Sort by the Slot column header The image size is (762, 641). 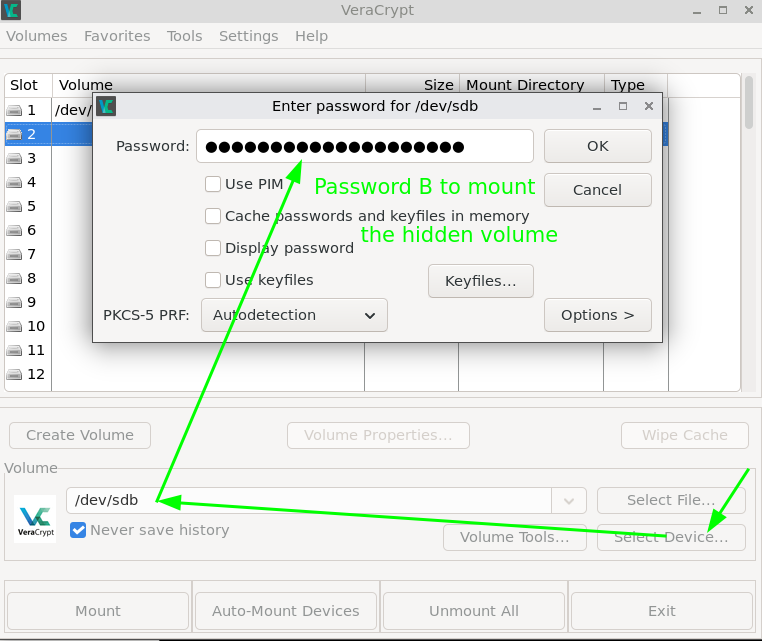[28, 86]
